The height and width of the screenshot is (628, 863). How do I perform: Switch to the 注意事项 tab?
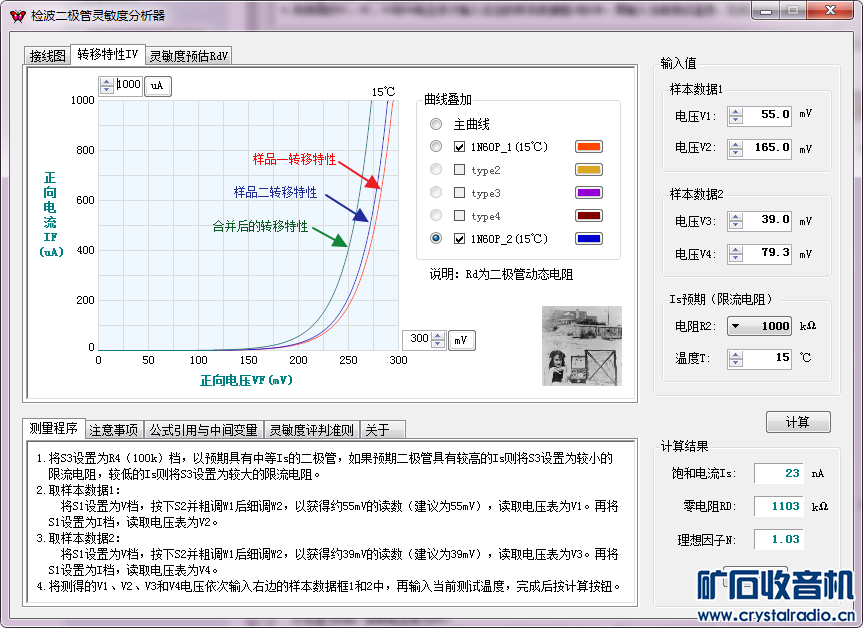114,430
